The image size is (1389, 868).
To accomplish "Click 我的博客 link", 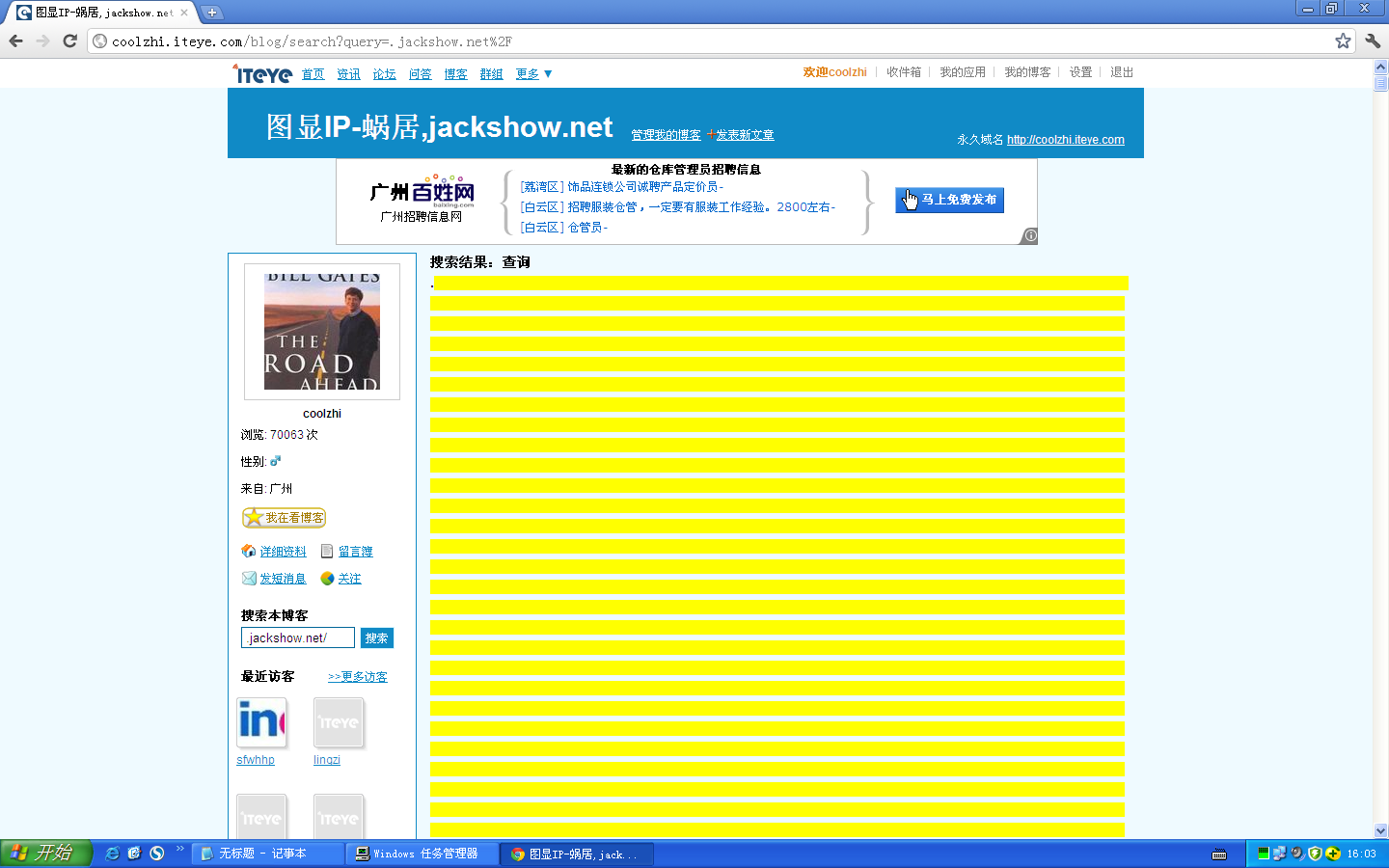I will (1027, 72).
